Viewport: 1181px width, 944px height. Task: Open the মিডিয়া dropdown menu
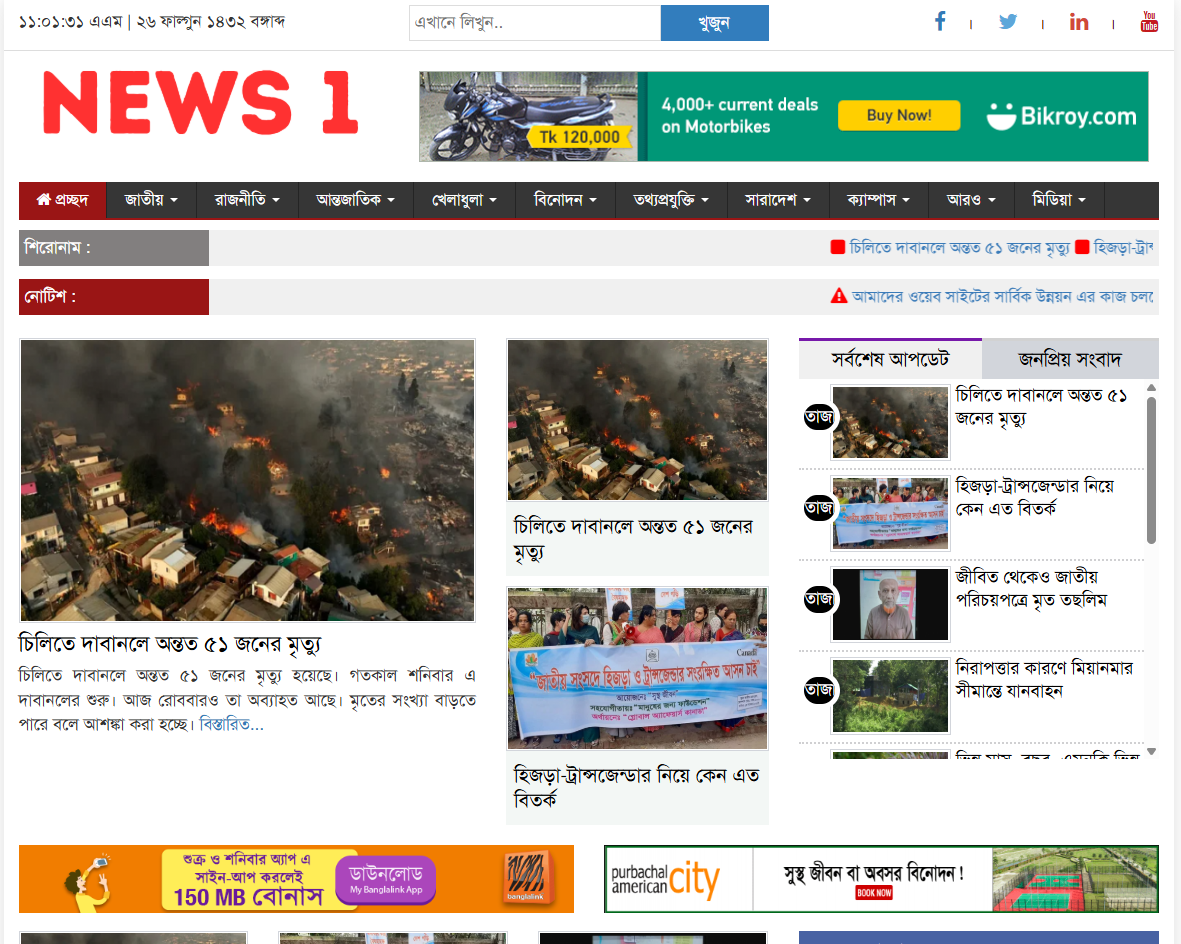[1058, 200]
